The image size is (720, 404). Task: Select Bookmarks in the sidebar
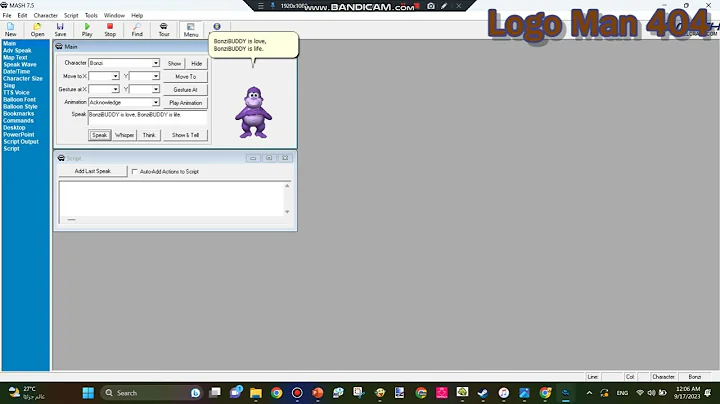pos(18,113)
